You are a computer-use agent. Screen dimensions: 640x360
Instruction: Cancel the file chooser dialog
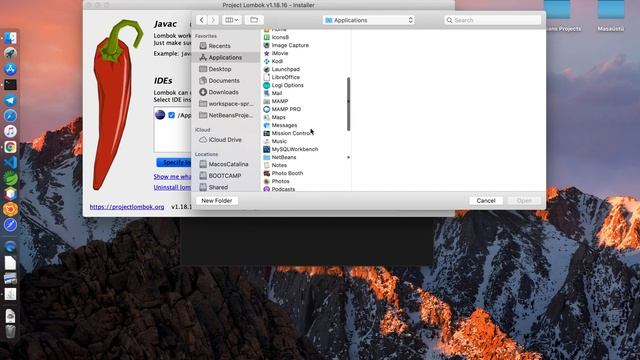click(486, 201)
